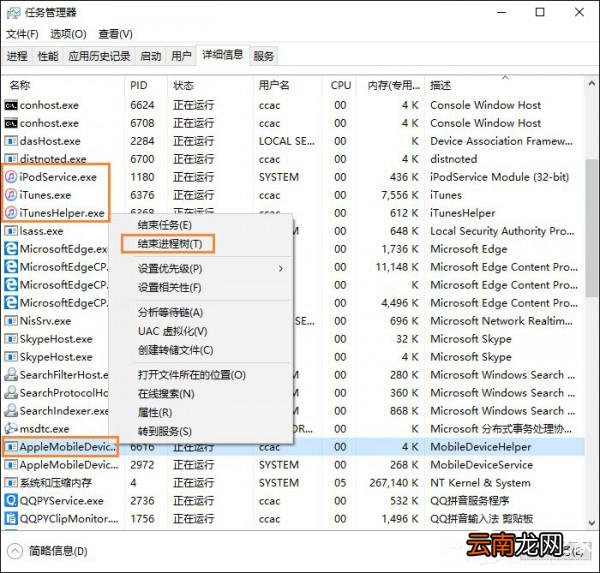Sort by the 状态 column header
Viewport: 600px width, 573px height.
(x=210, y=85)
